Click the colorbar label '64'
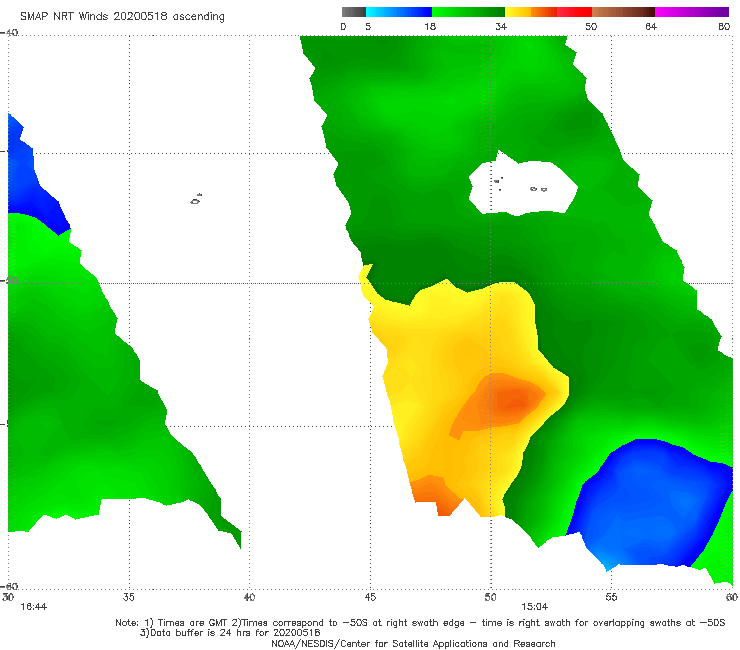Viewport: 740px width, 650px height. tap(651, 26)
